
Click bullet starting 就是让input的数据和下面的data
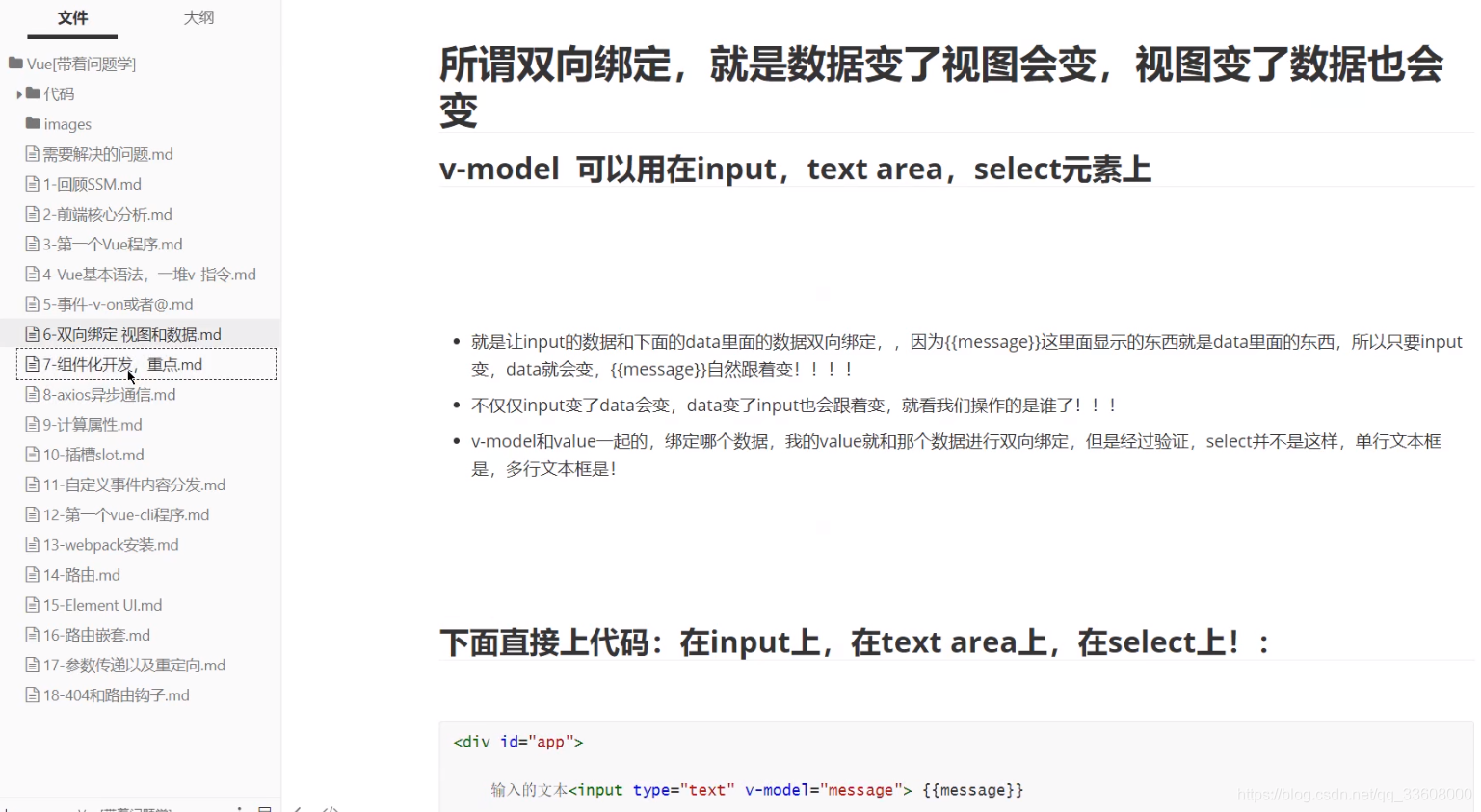[x=966, y=355]
